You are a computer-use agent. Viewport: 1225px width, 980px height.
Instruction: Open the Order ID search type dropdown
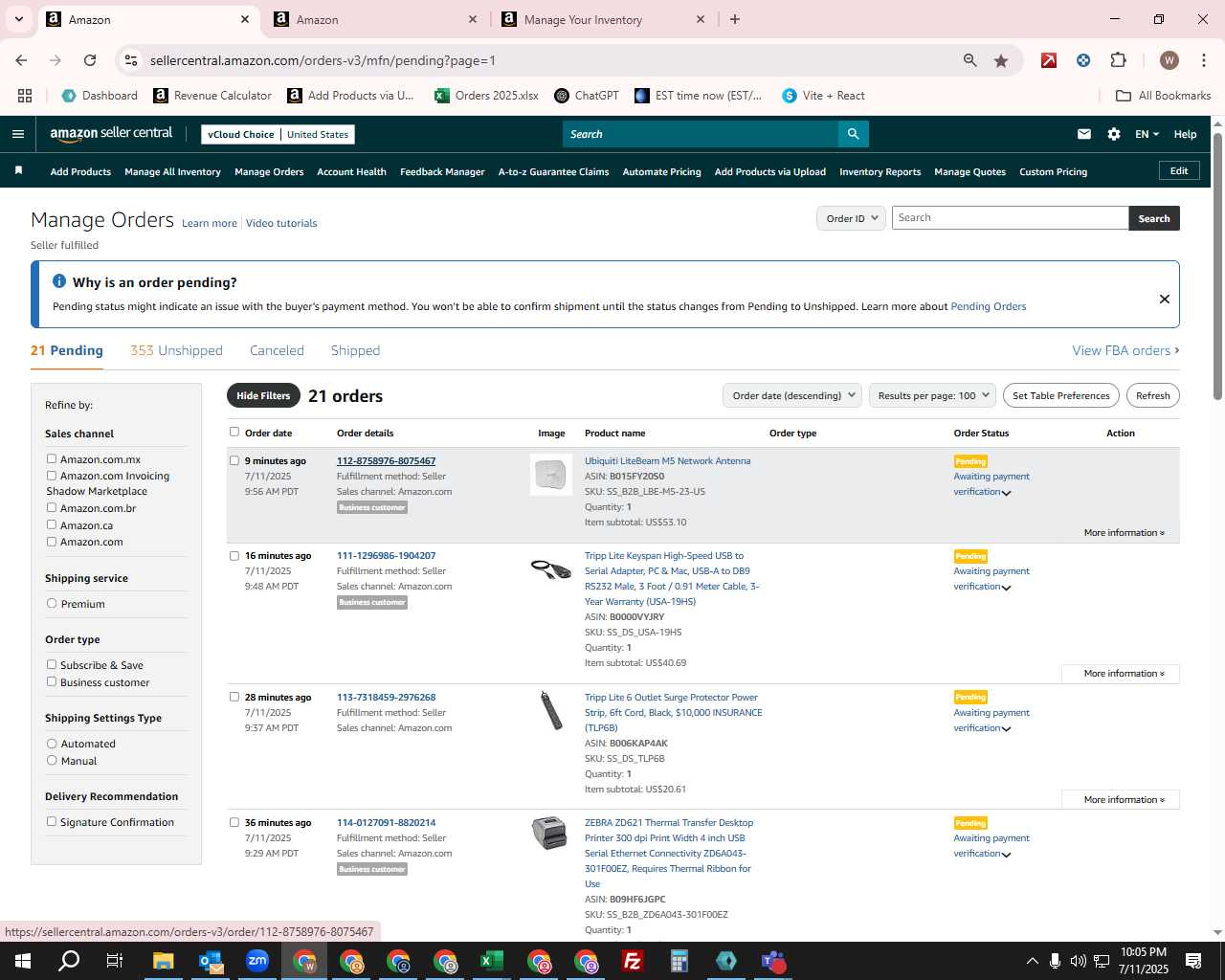click(850, 218)
